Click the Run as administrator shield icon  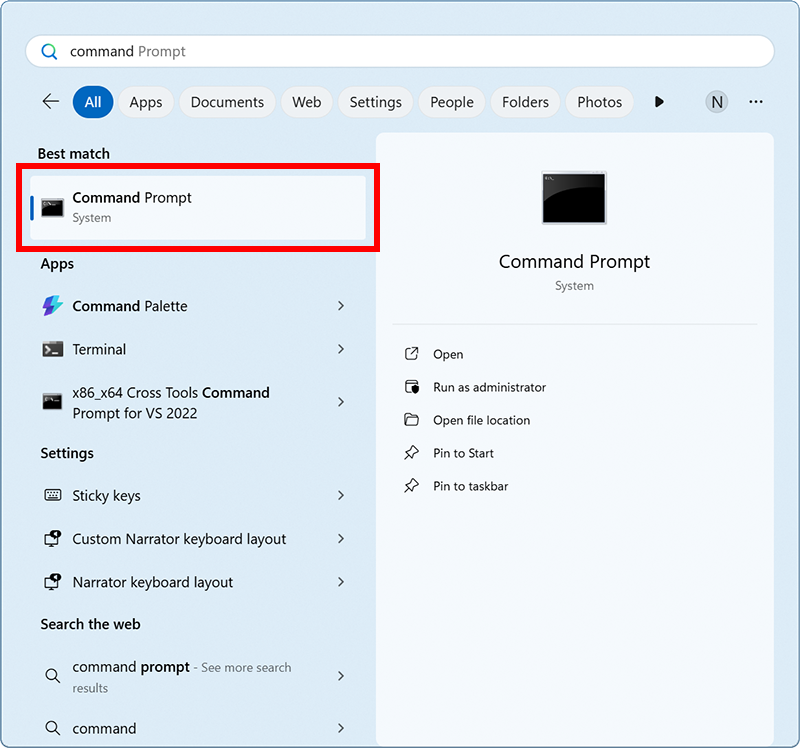pyautogui.click(x=411, y=387)
